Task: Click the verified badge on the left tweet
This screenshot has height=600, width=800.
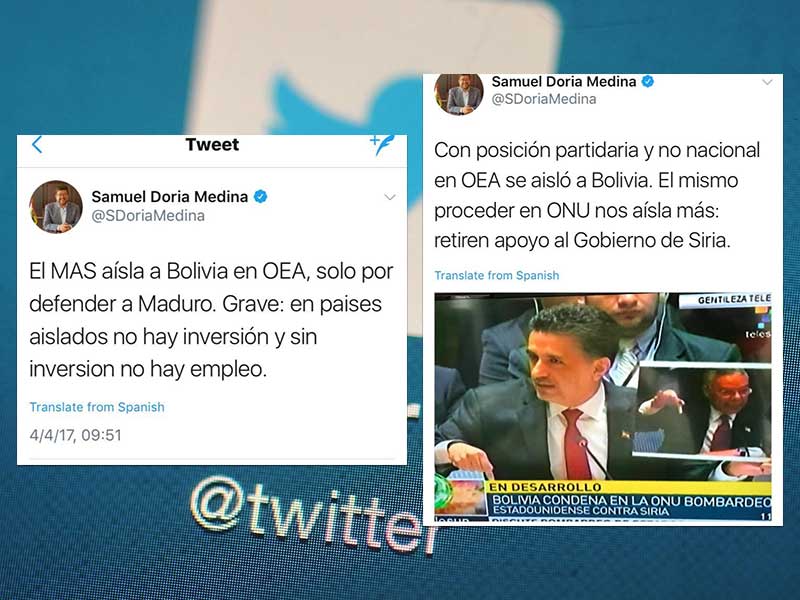Action: pos(260,196)
